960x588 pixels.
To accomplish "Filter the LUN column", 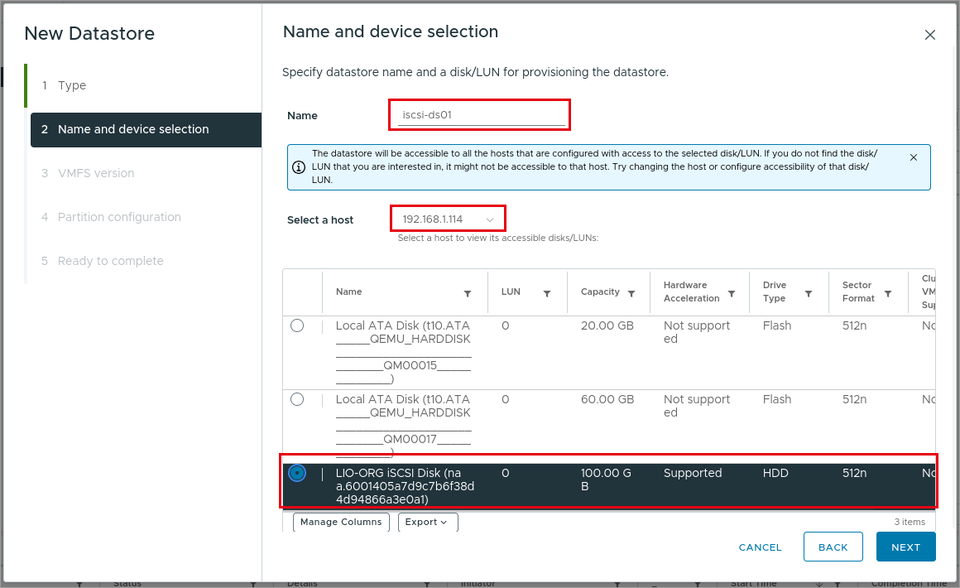I will tap(547, 294).
